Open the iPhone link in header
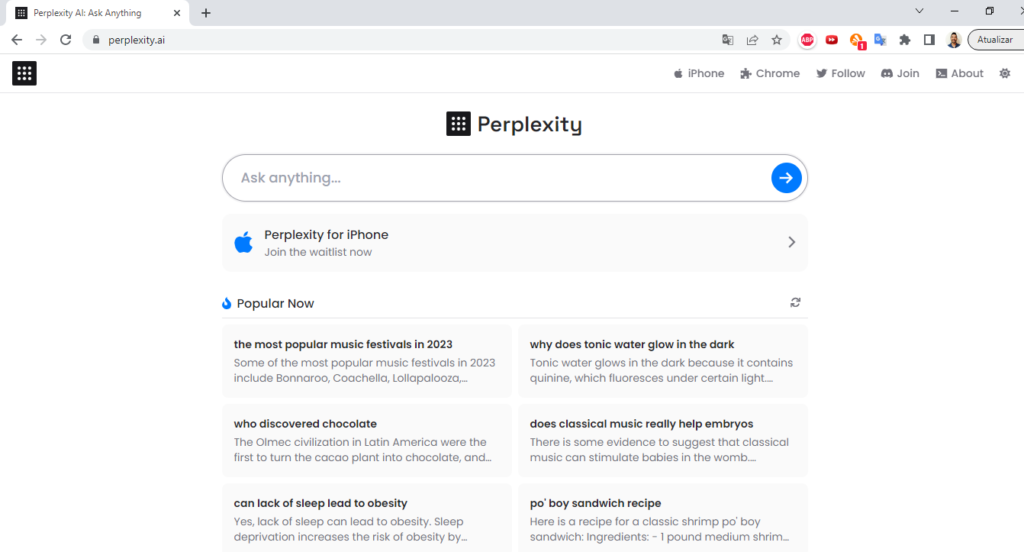Image resolution: width=1024 pixels, height=552 pixels. tap(699, 73)
